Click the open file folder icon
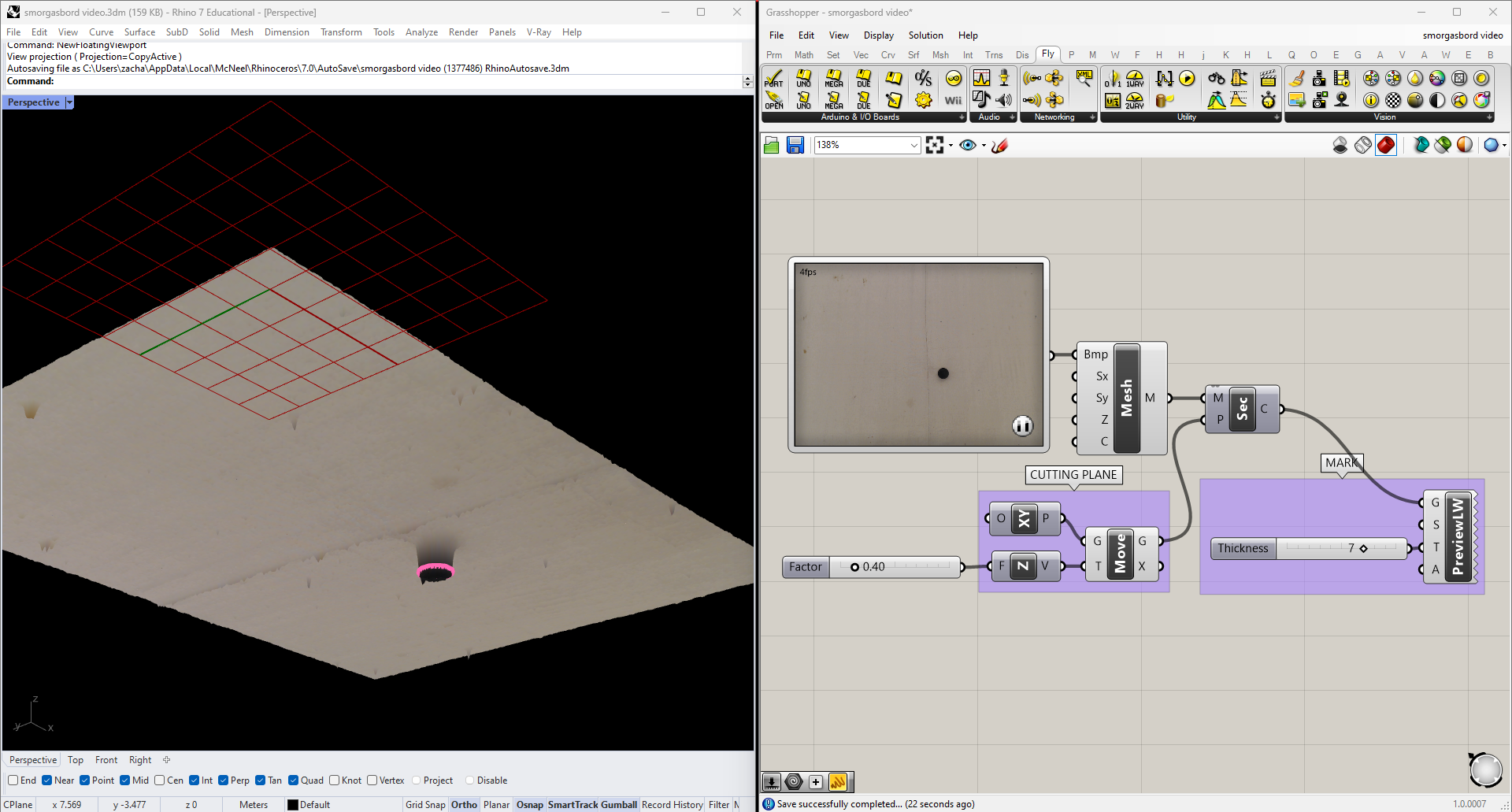 click(x=772, y=145)
